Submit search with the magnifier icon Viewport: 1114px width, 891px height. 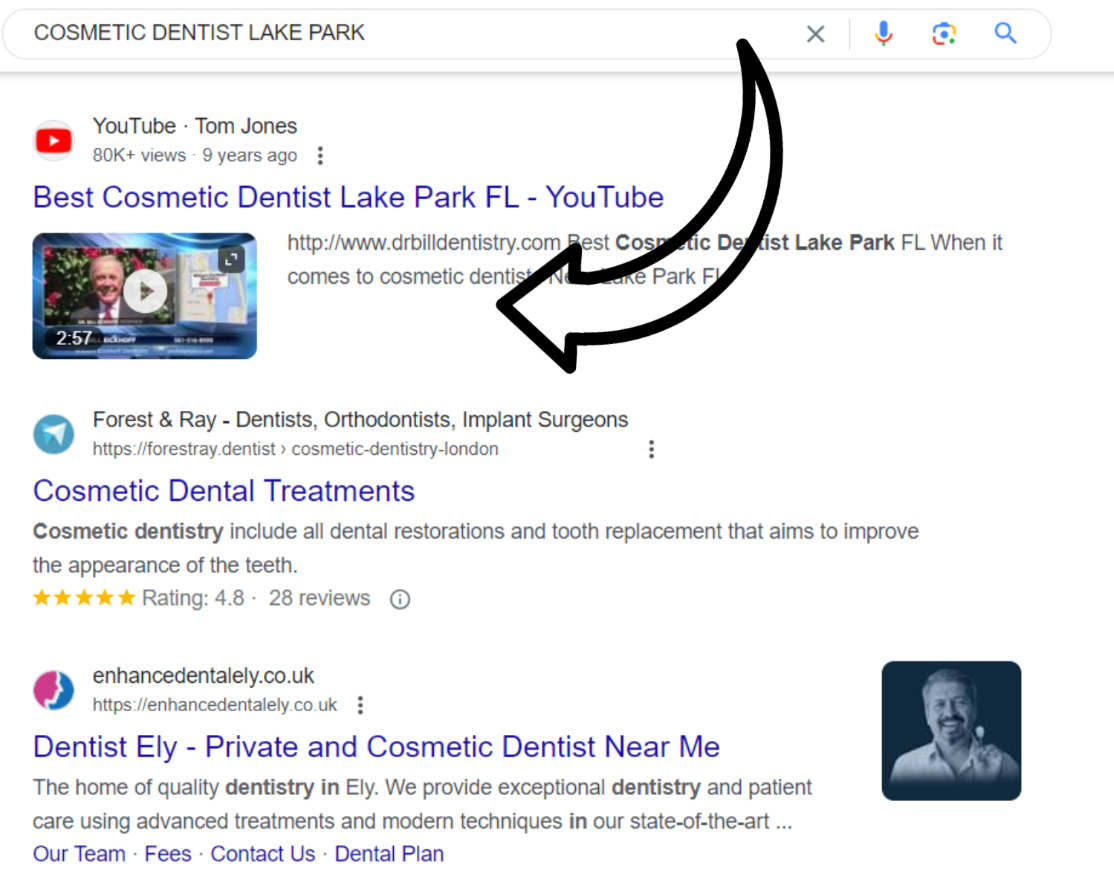pyautogui.click(x=1005, y=33)
